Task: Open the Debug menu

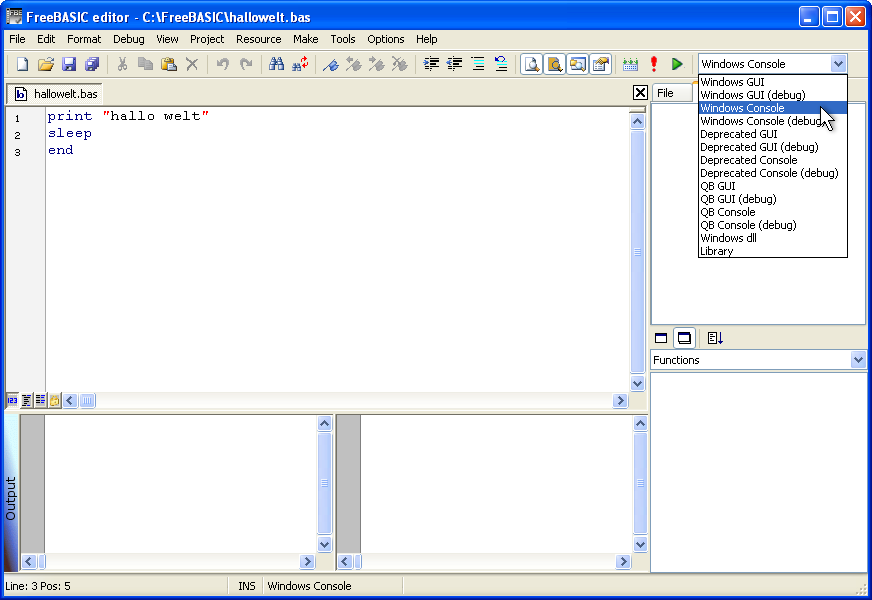Action: coord(128,39)
